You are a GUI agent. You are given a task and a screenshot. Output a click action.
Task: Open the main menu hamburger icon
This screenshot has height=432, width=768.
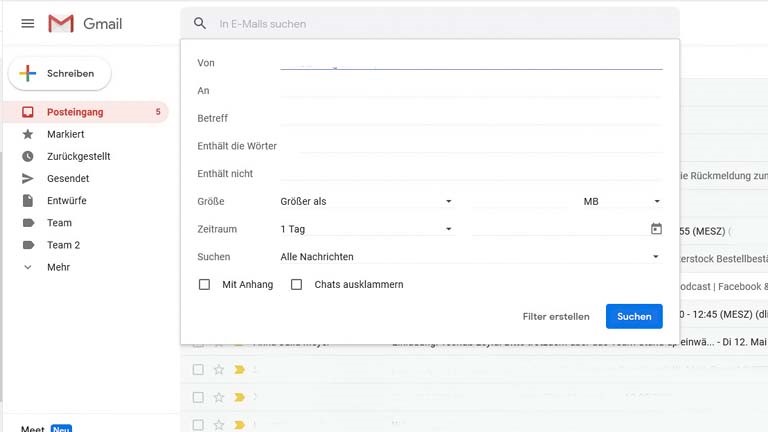(x=28, y=23)
